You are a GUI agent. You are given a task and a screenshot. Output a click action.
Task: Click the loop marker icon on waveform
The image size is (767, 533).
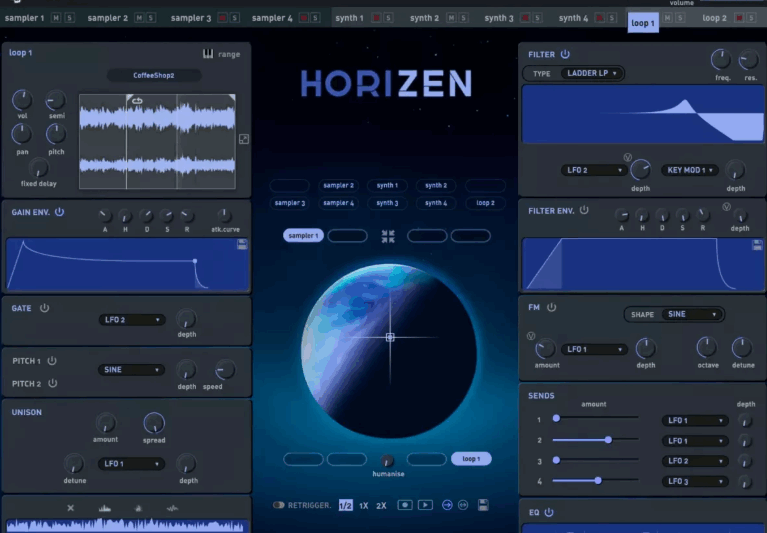(137, 101)
